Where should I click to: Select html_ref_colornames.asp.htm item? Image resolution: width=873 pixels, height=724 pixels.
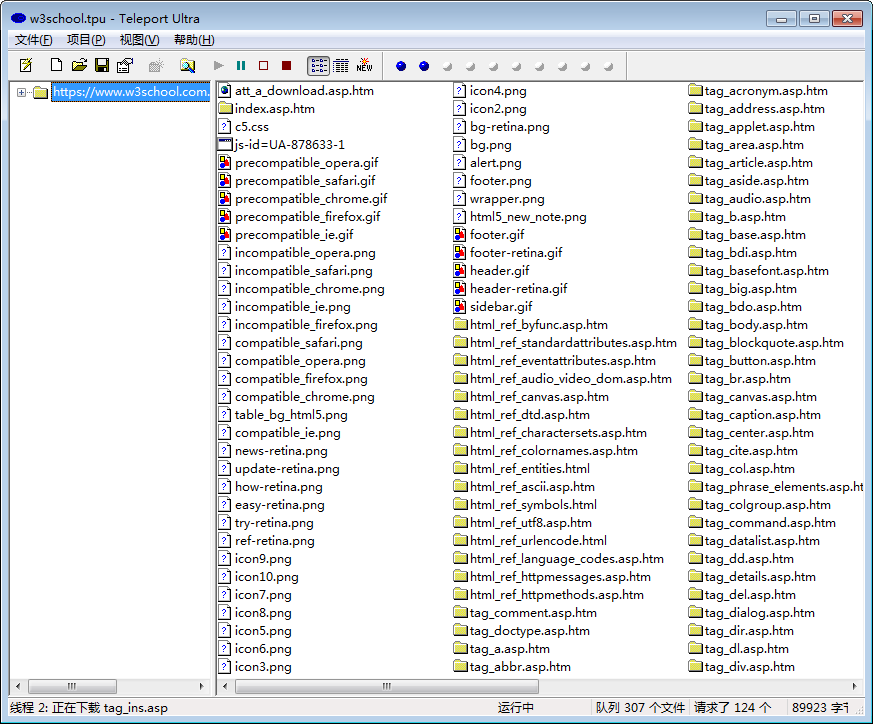(553, 451)
